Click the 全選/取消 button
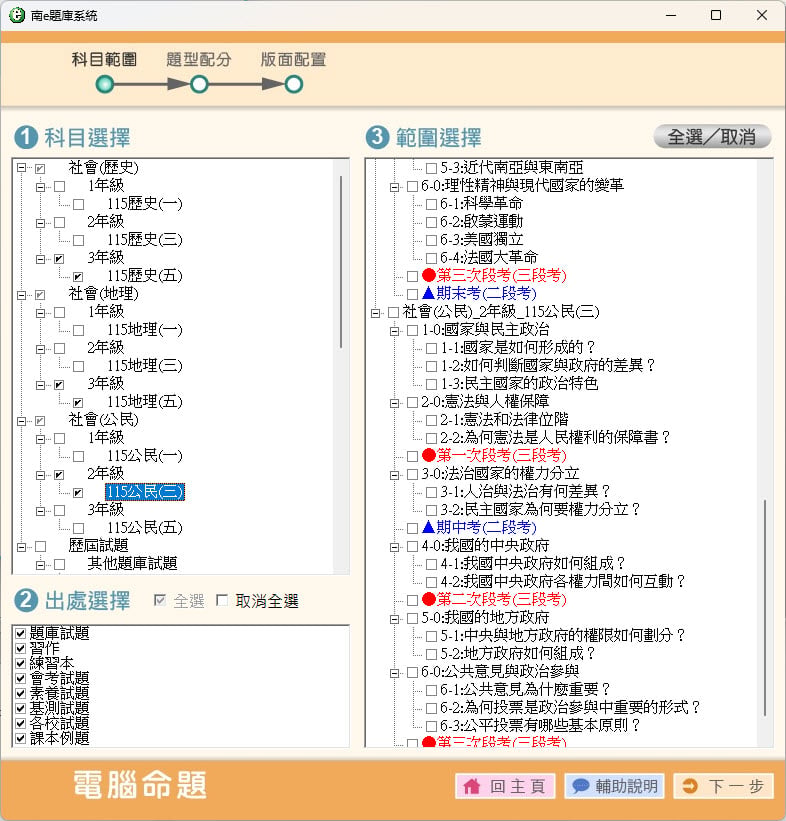Screen dimensions: 786x821 coord(712,137)
